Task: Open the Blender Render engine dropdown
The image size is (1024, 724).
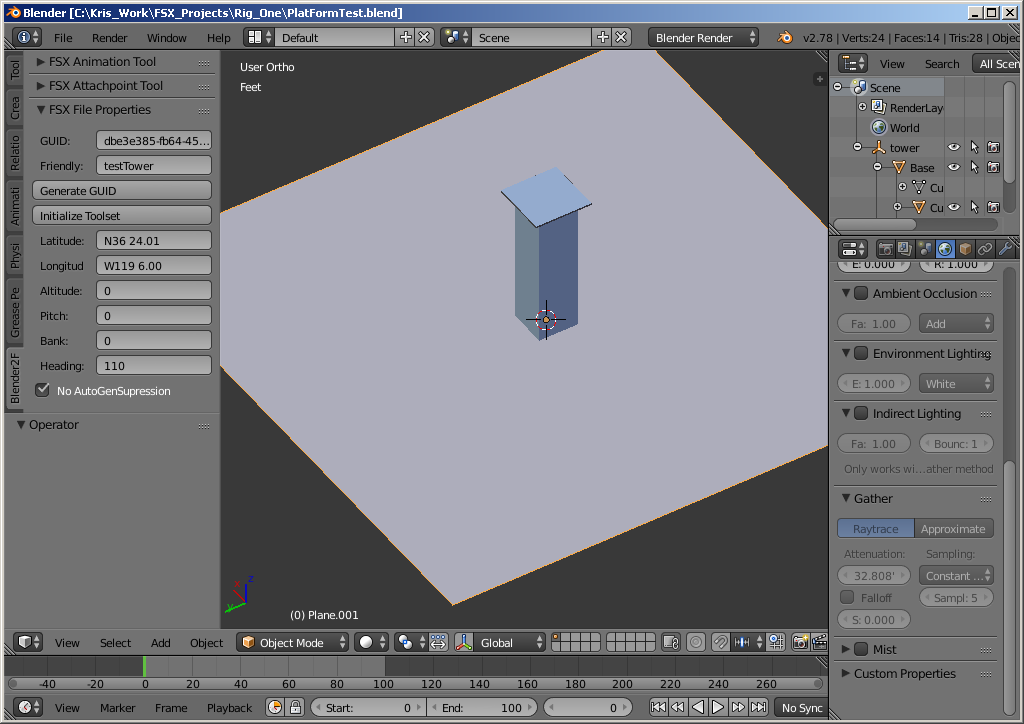Action: click(x=703, y=38)
